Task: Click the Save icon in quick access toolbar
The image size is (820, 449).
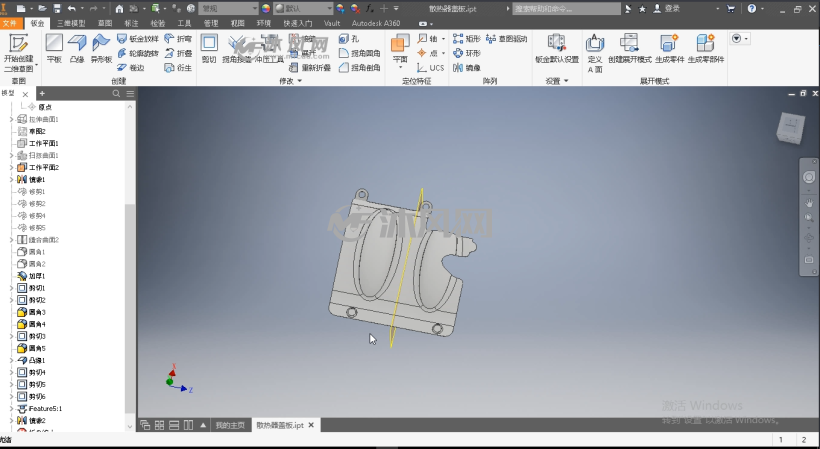Action: (x=57, y=8)
